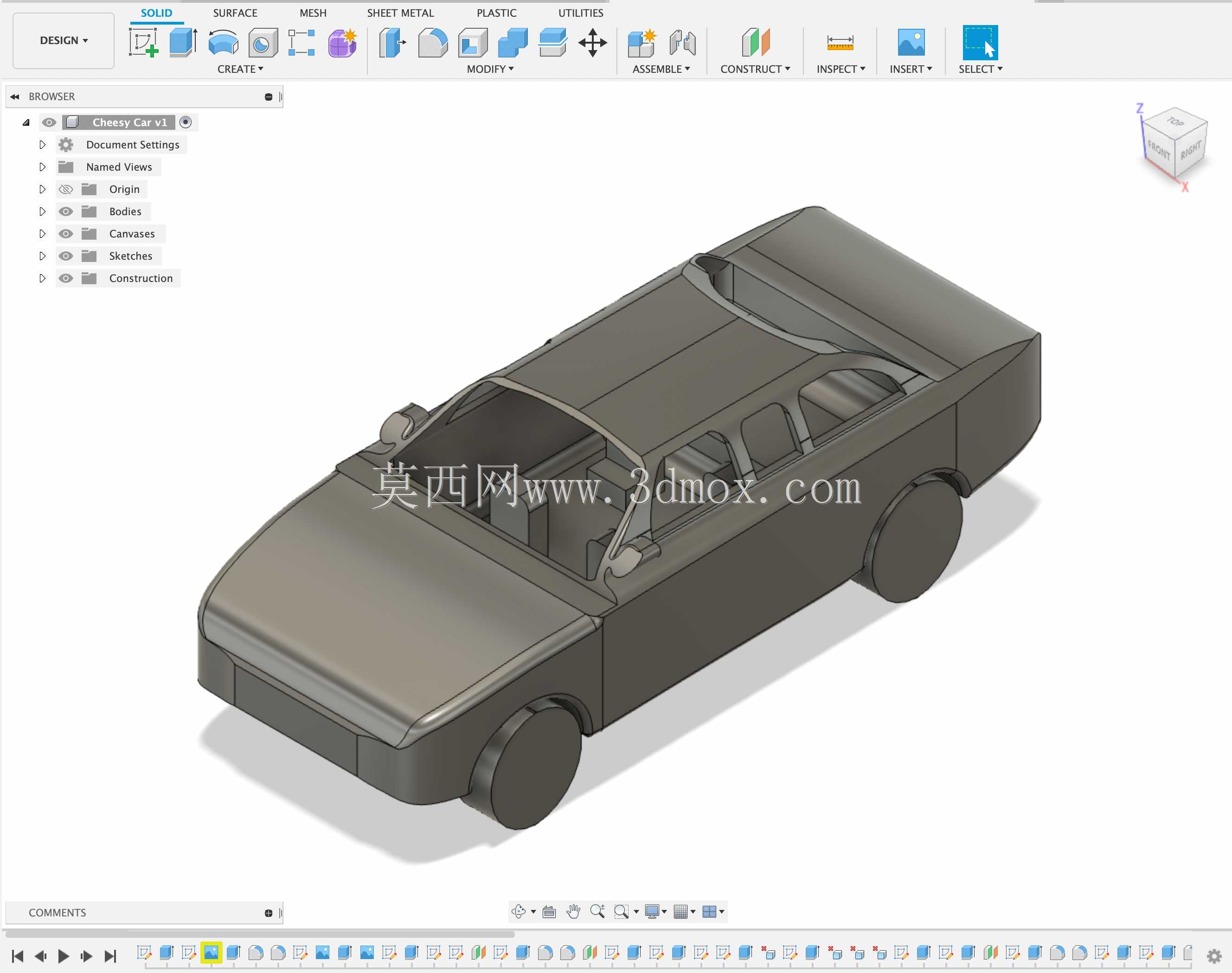1232x973 pixels.
Task: Pick the Revolve tool
Action: point(223,43)
